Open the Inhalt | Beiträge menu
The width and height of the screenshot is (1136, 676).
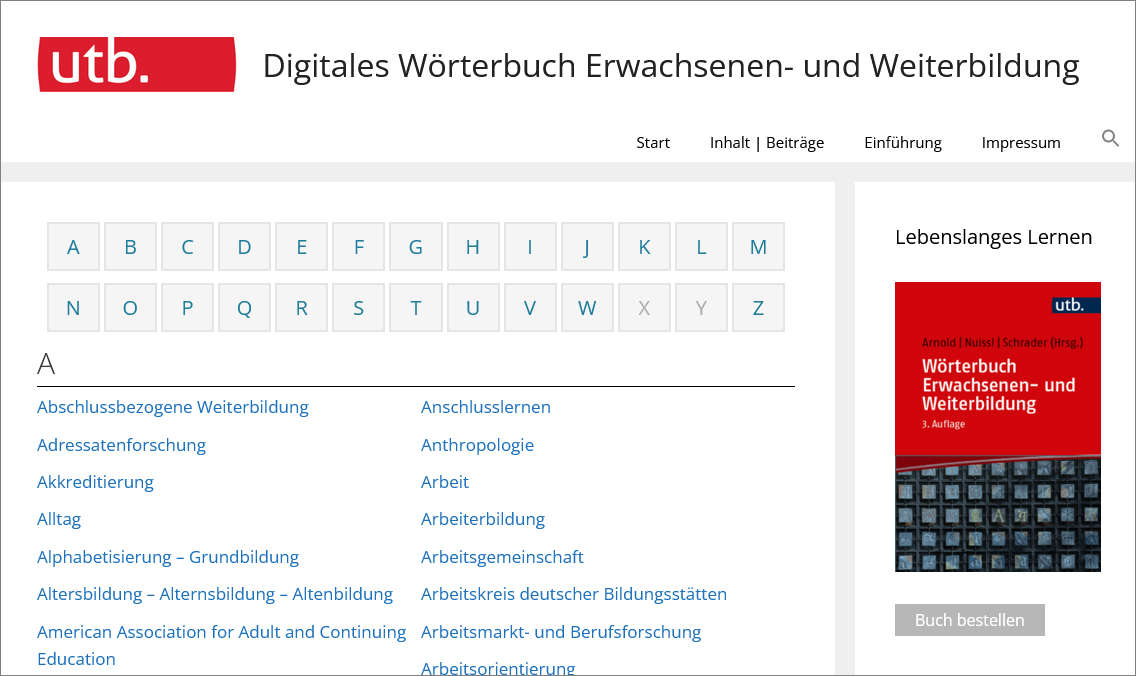(767, 143)
